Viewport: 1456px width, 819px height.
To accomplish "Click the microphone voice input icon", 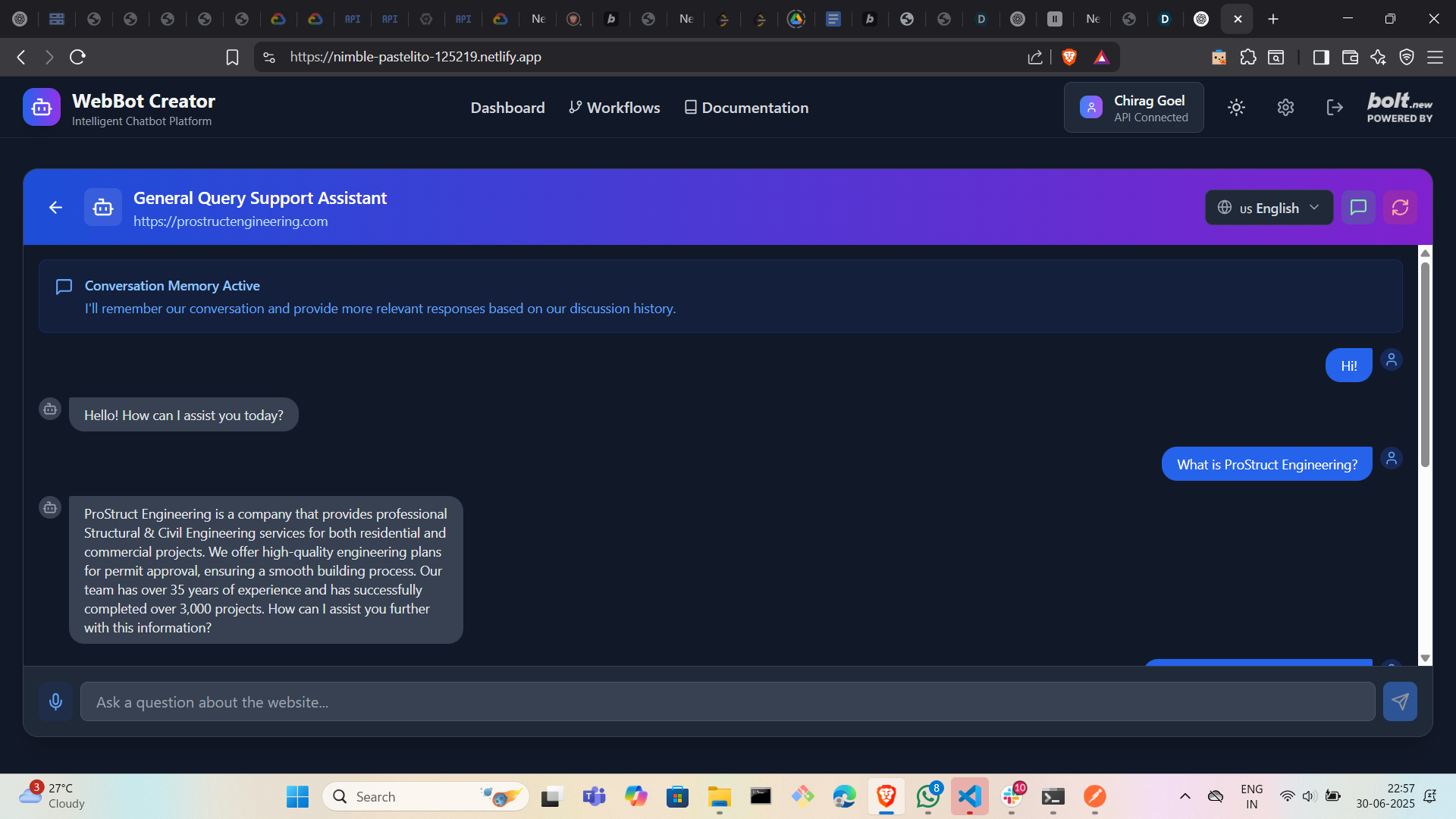I will coord(55,701).
